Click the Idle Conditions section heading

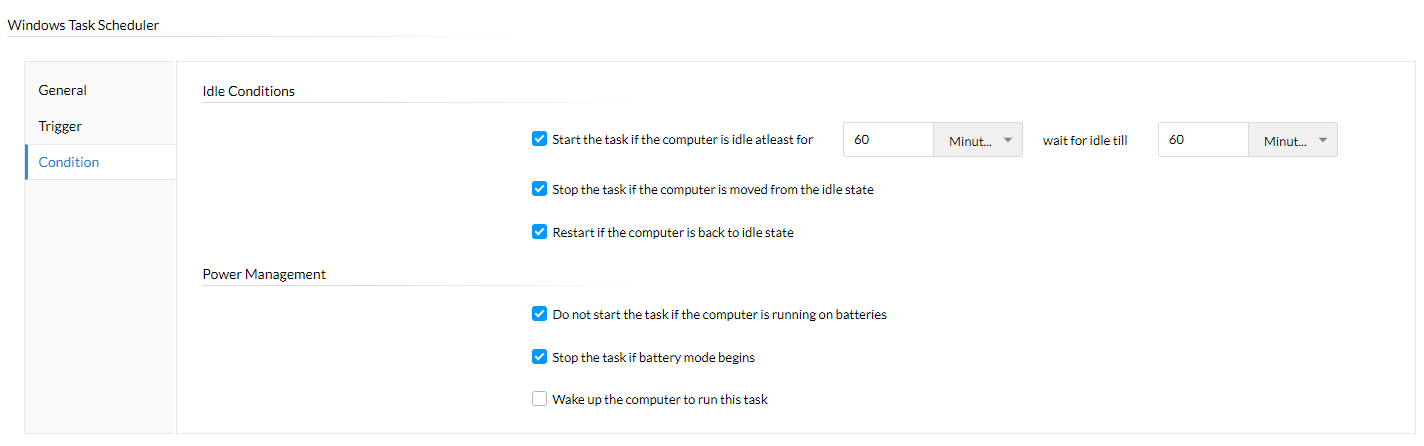(x=249, y=91)
